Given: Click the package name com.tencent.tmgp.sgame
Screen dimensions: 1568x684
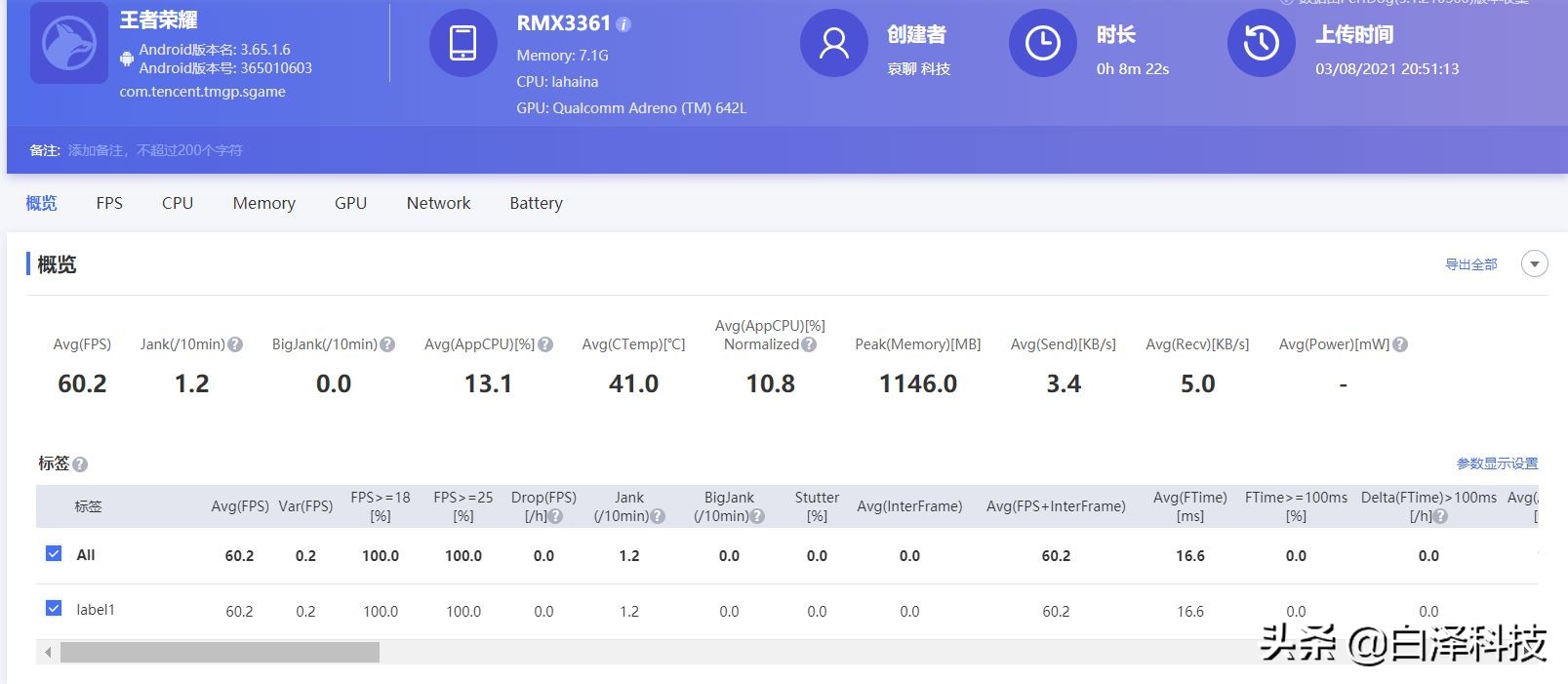Looking at the screenshot, I should coord(203,92).
